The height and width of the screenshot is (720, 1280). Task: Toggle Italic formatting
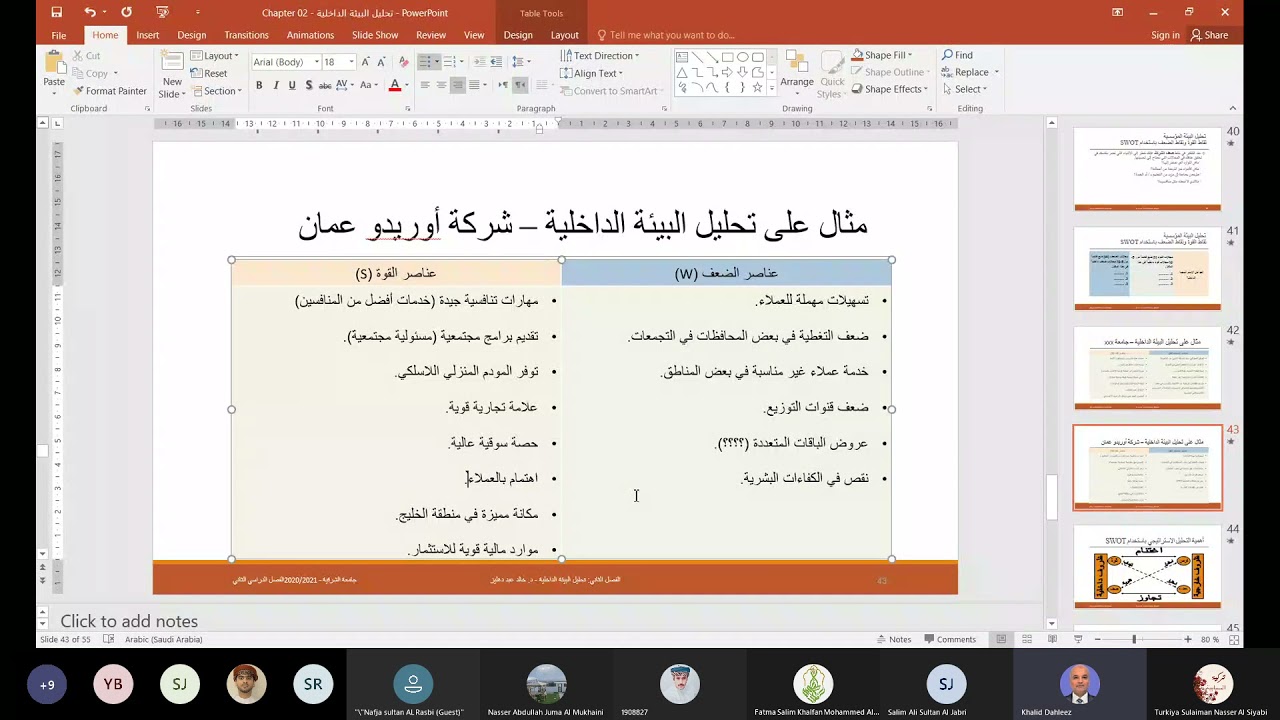(x=276, y=86)
